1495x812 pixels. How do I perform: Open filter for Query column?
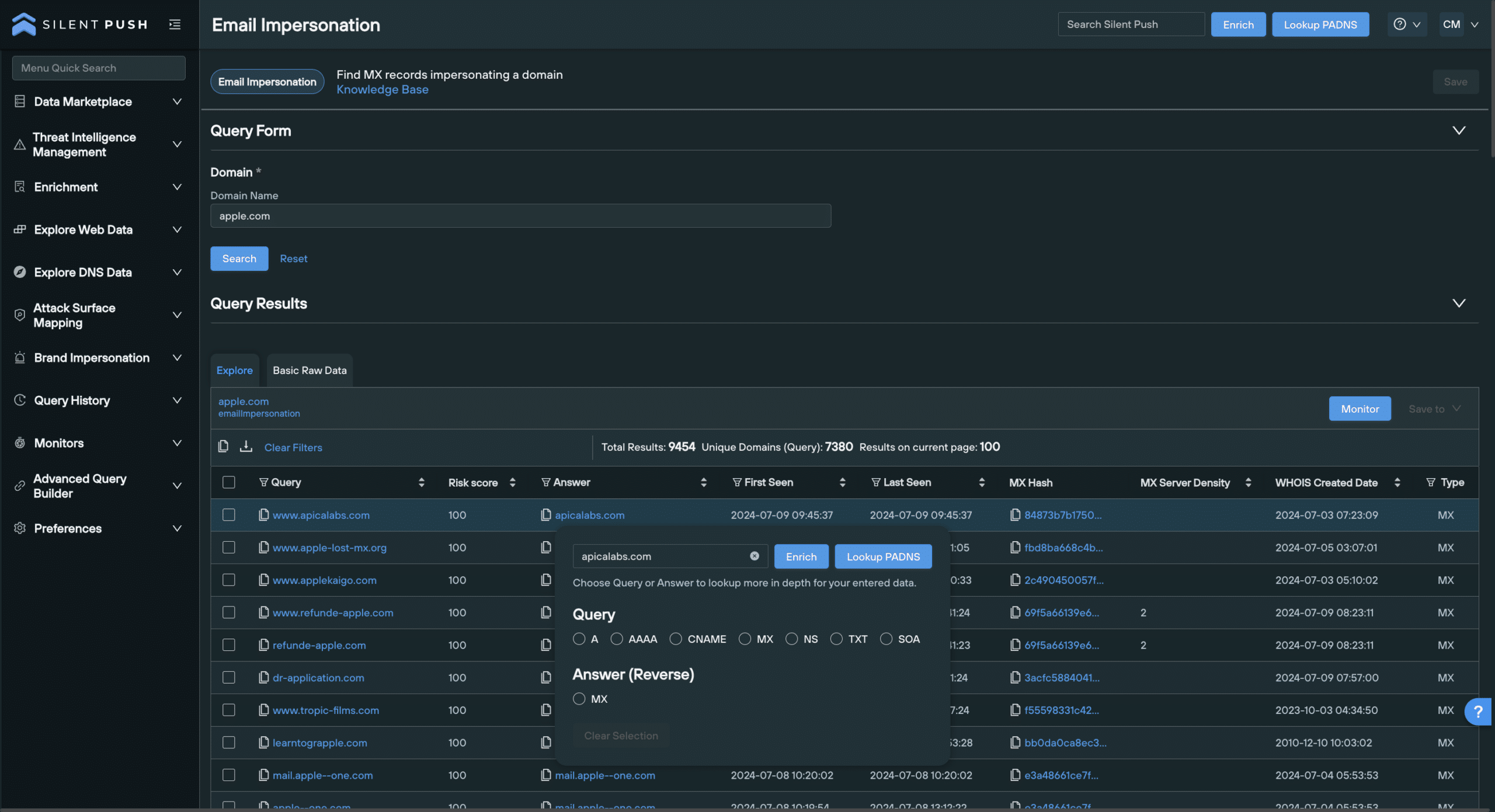pyautogui.click(x=263, y=482)
